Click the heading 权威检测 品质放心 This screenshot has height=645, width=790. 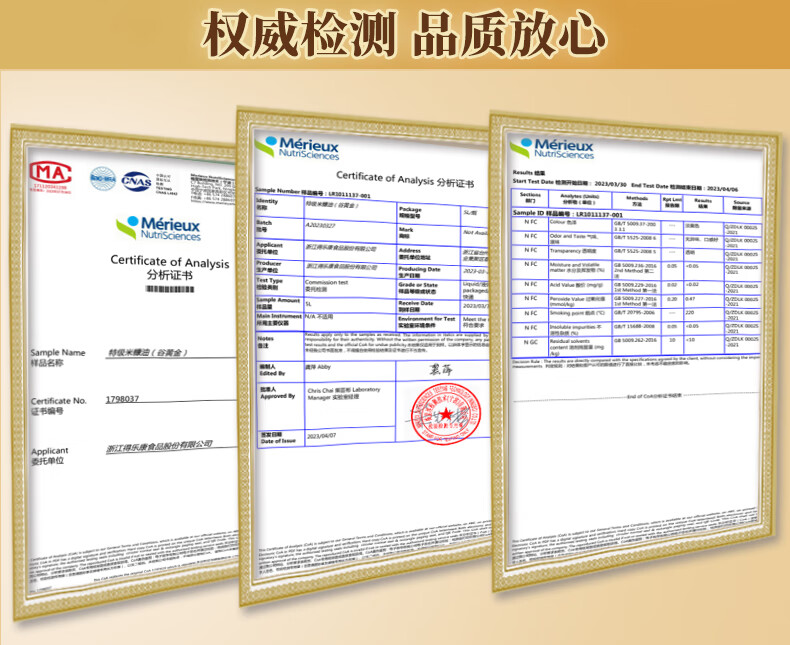(404, 33)
